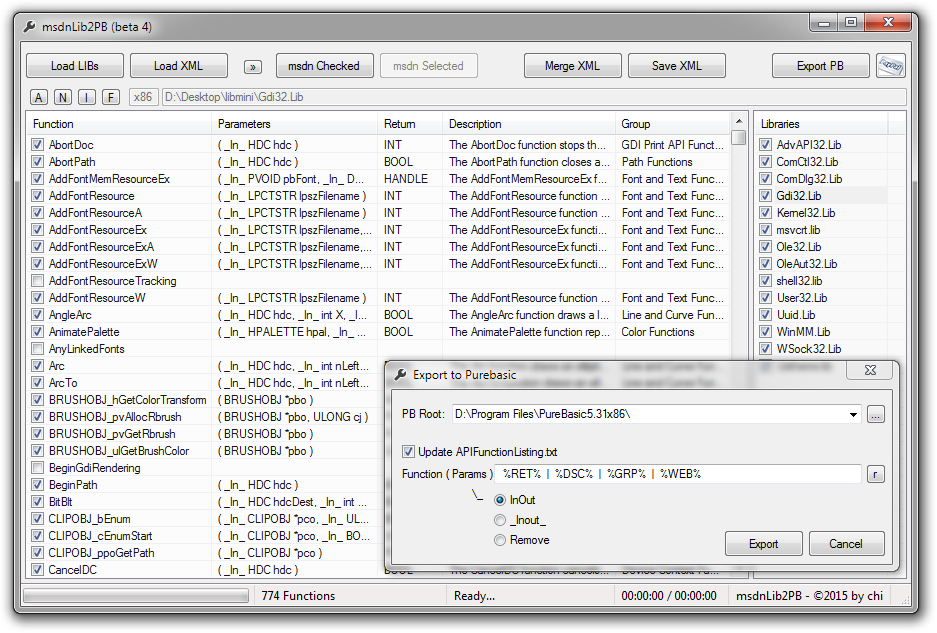The width and height of the screenshot is (937, 633).
Task: Click the eraser icon button beside Export PB
Action: point(890,66)
